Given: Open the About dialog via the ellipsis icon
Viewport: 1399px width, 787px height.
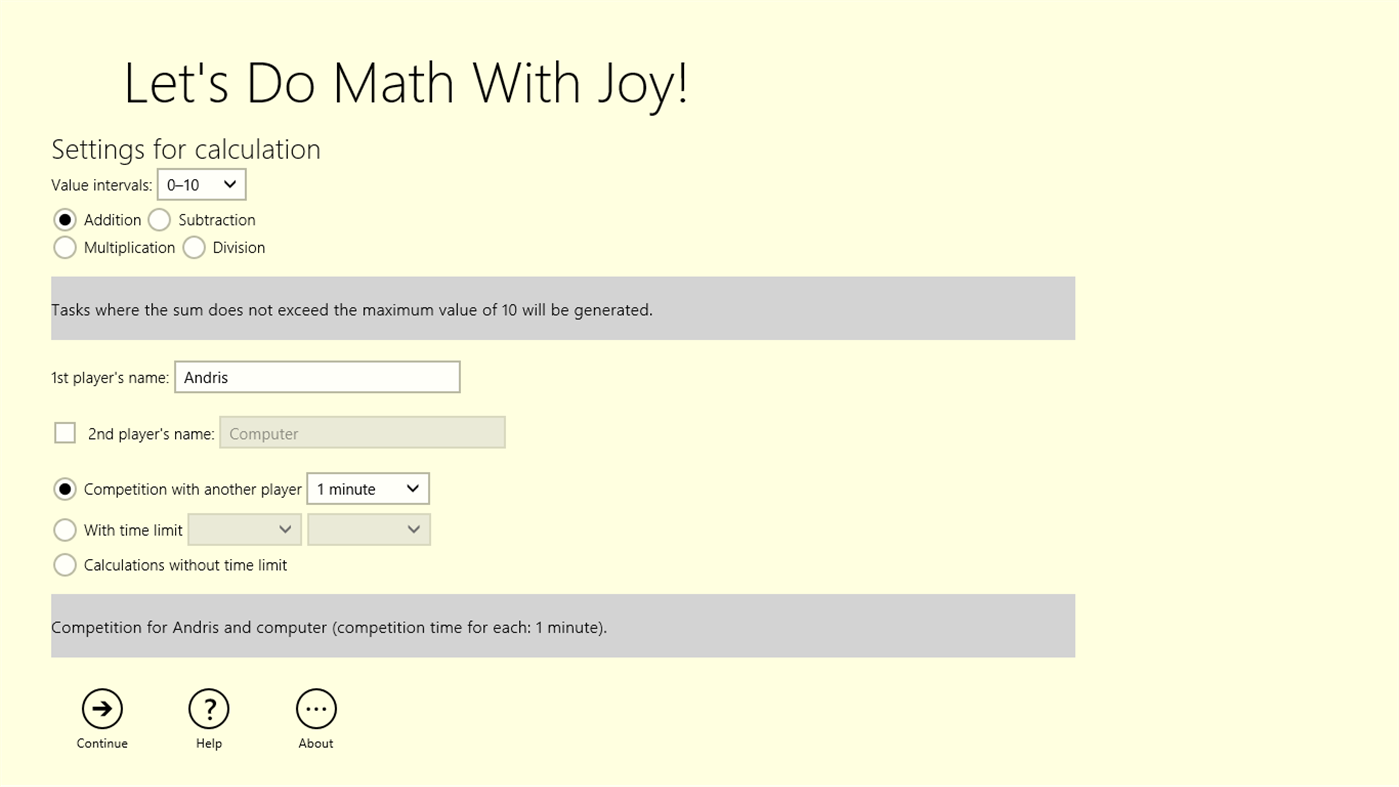Looking at the screenshot, I should (x=316, y=706).
